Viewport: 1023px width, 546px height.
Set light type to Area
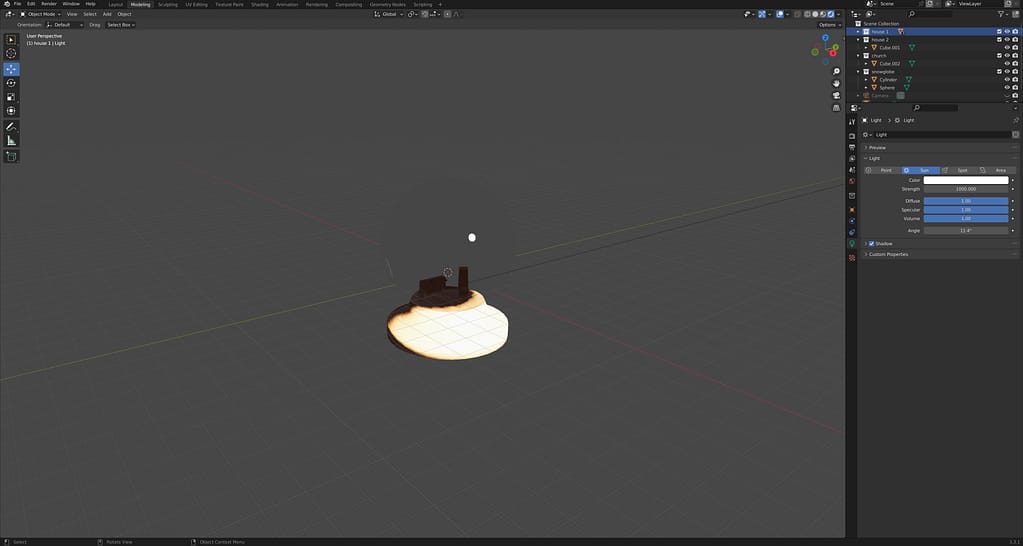(x=997, y=170)
